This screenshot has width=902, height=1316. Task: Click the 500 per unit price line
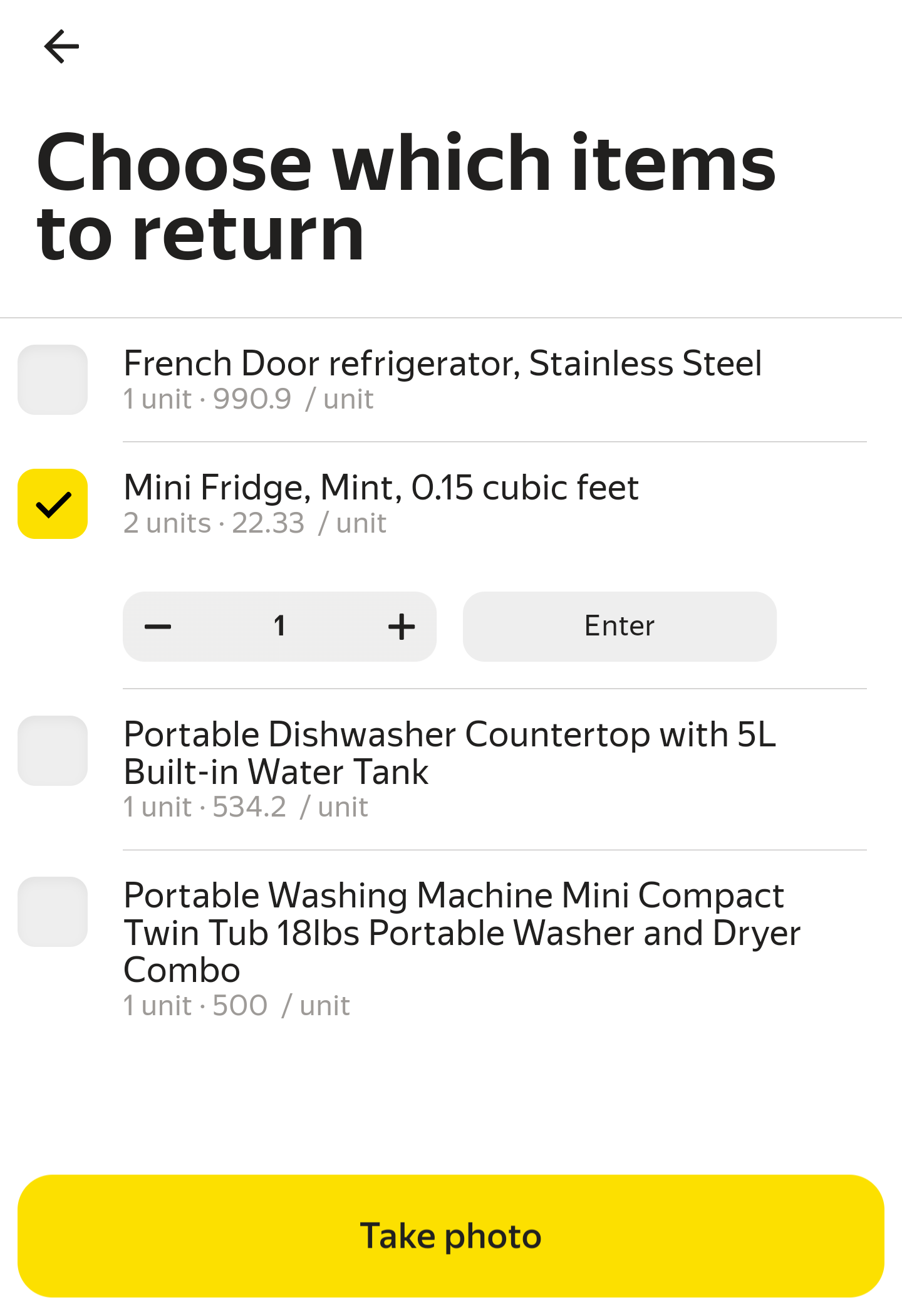tap(237, 1006)
